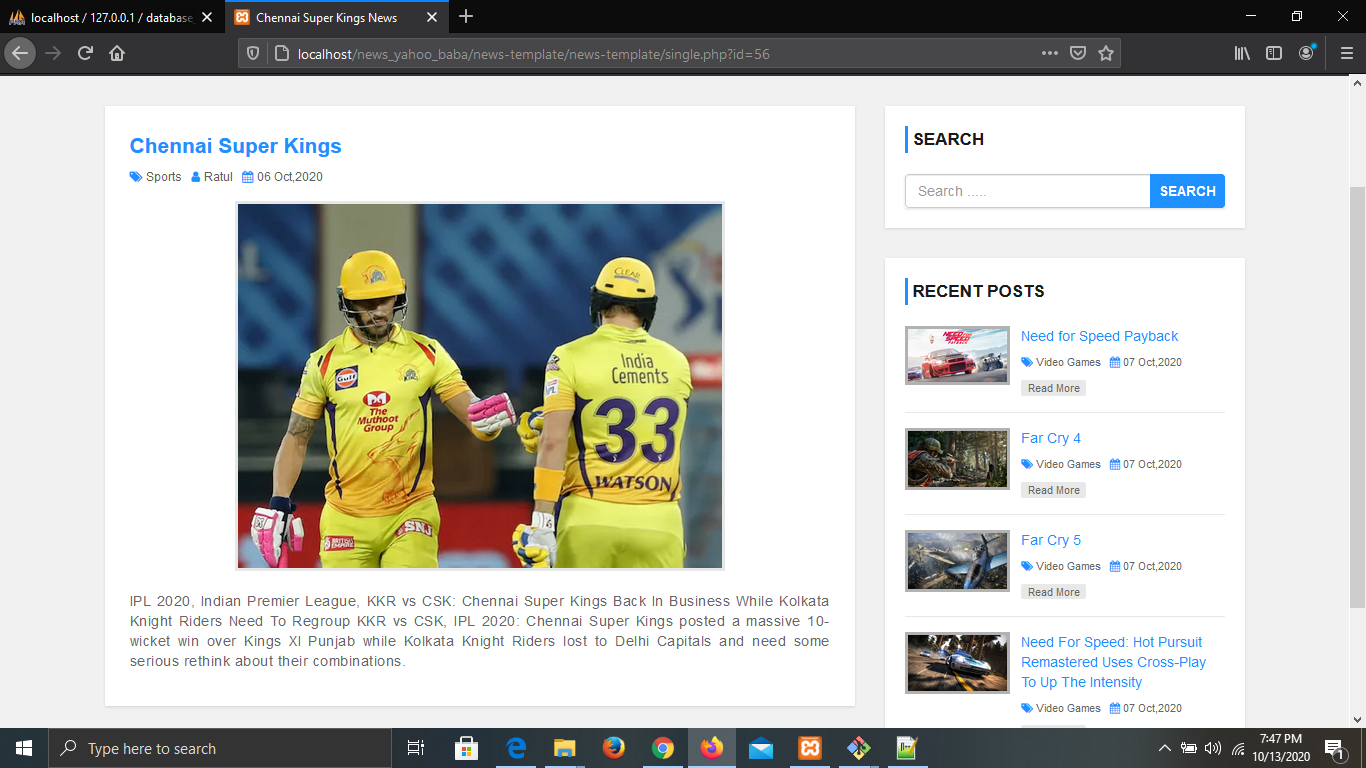This screenshot has width=1366, height=768.
Task: Open Google Chrome from taskbar
Action: 662,748
